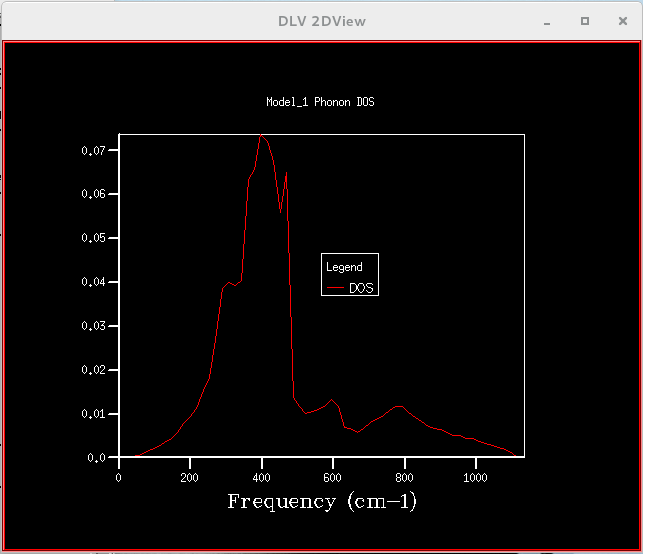
Task: Click the 600 x-axis tick label
Action: click(332, 478)
